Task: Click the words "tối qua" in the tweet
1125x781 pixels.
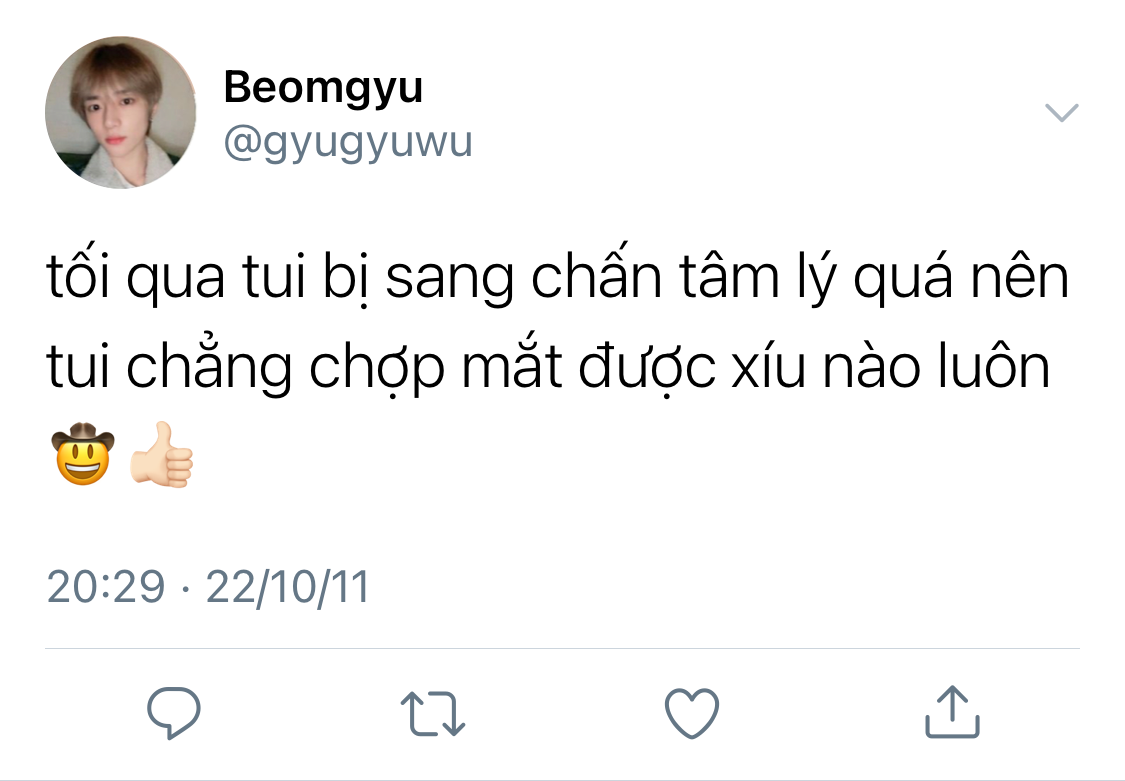Action: (x=136, y=278)
